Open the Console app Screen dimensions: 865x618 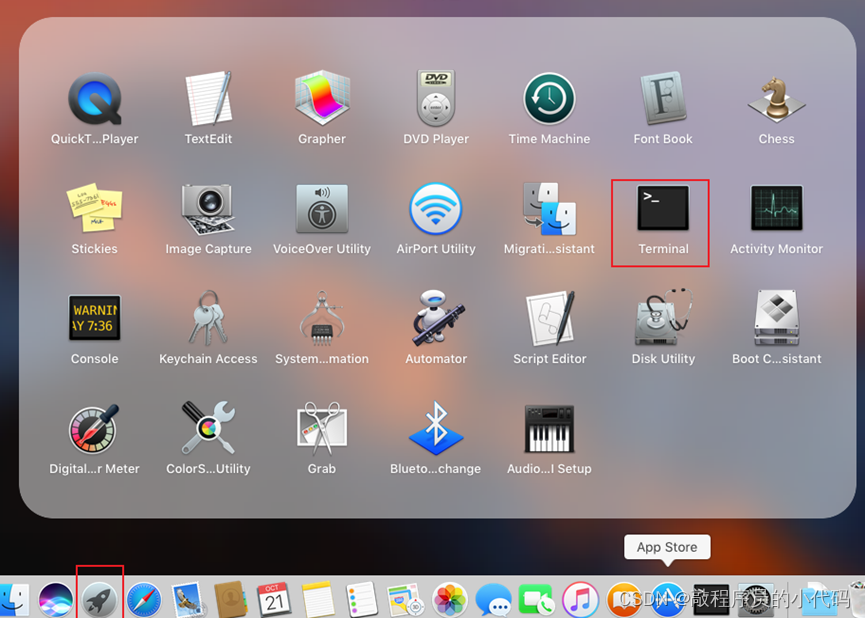[x=94, y=318]
